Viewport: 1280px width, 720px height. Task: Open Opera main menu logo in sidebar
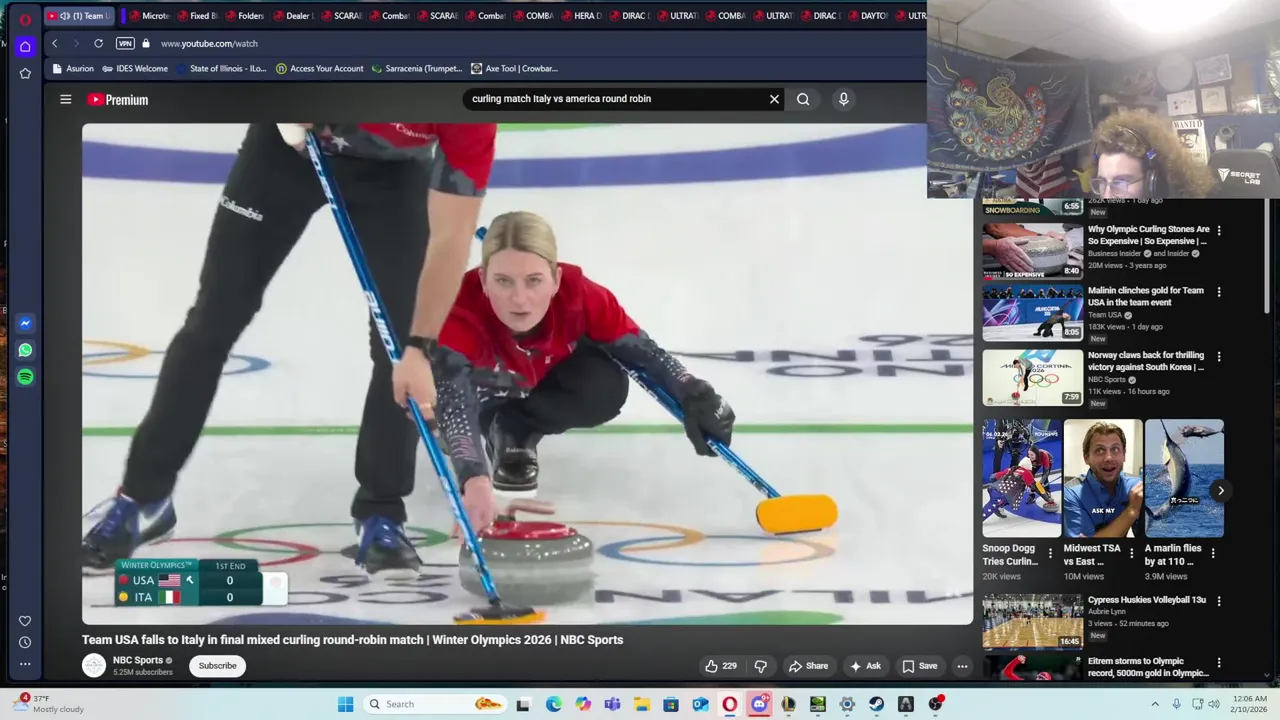click(25, 19)
